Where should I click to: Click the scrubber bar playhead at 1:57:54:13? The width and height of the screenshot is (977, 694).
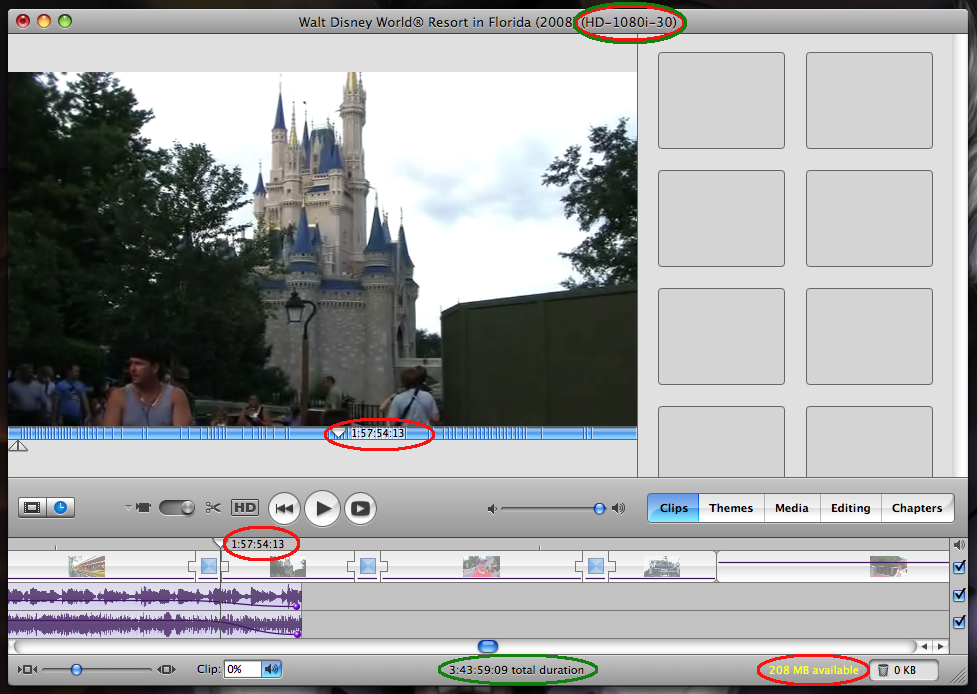[x=337, y=432]
